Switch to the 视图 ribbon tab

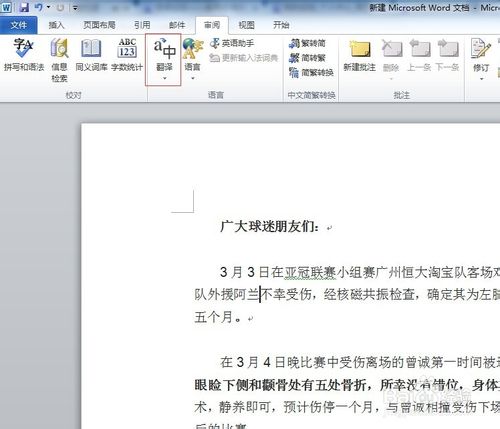(x=246, y=25)
